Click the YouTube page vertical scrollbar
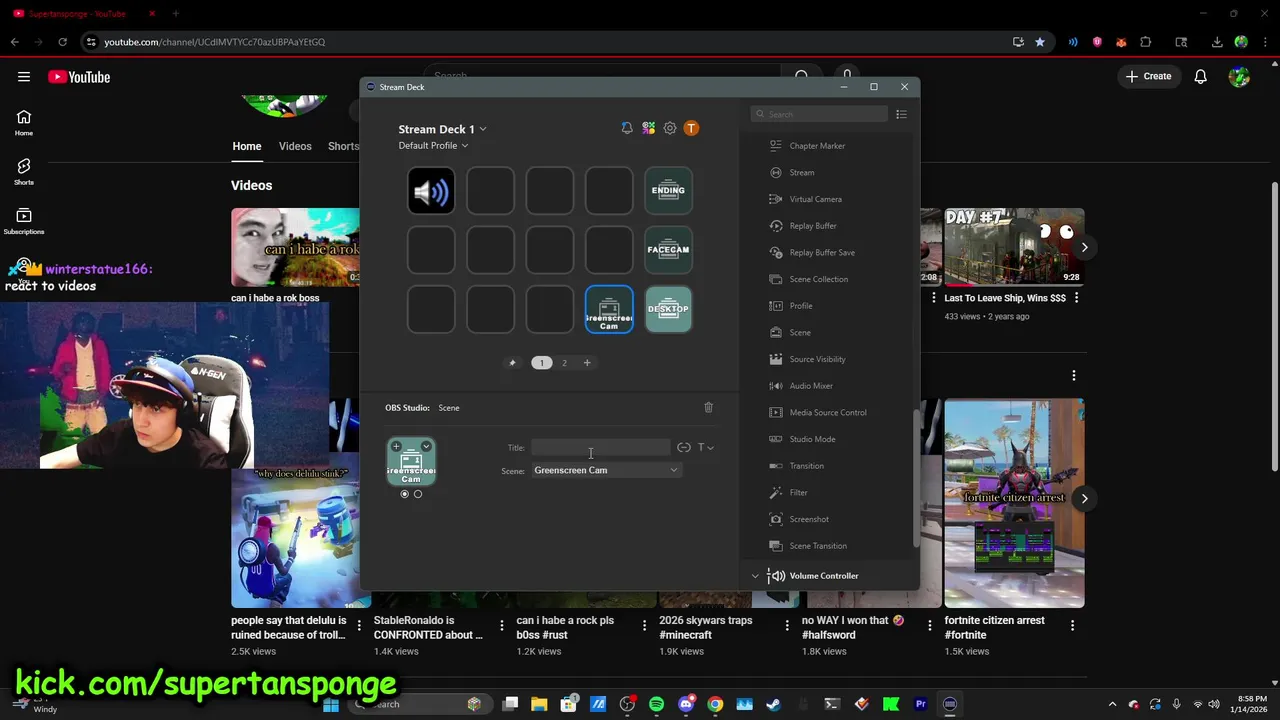This screenshot has height=720, width=1280. coord(1274,325)
